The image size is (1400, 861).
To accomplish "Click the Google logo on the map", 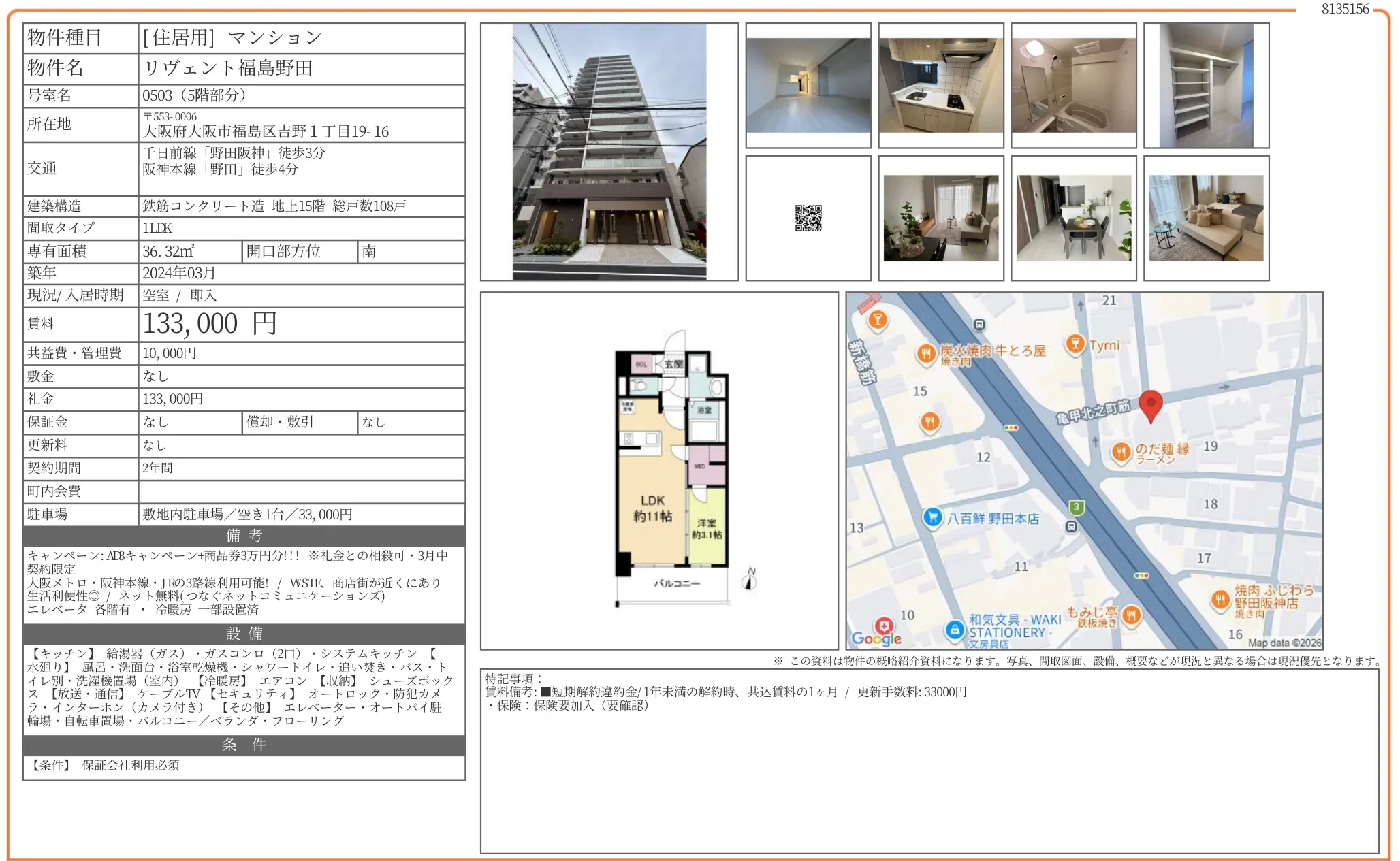I will (x=876, y=638).
